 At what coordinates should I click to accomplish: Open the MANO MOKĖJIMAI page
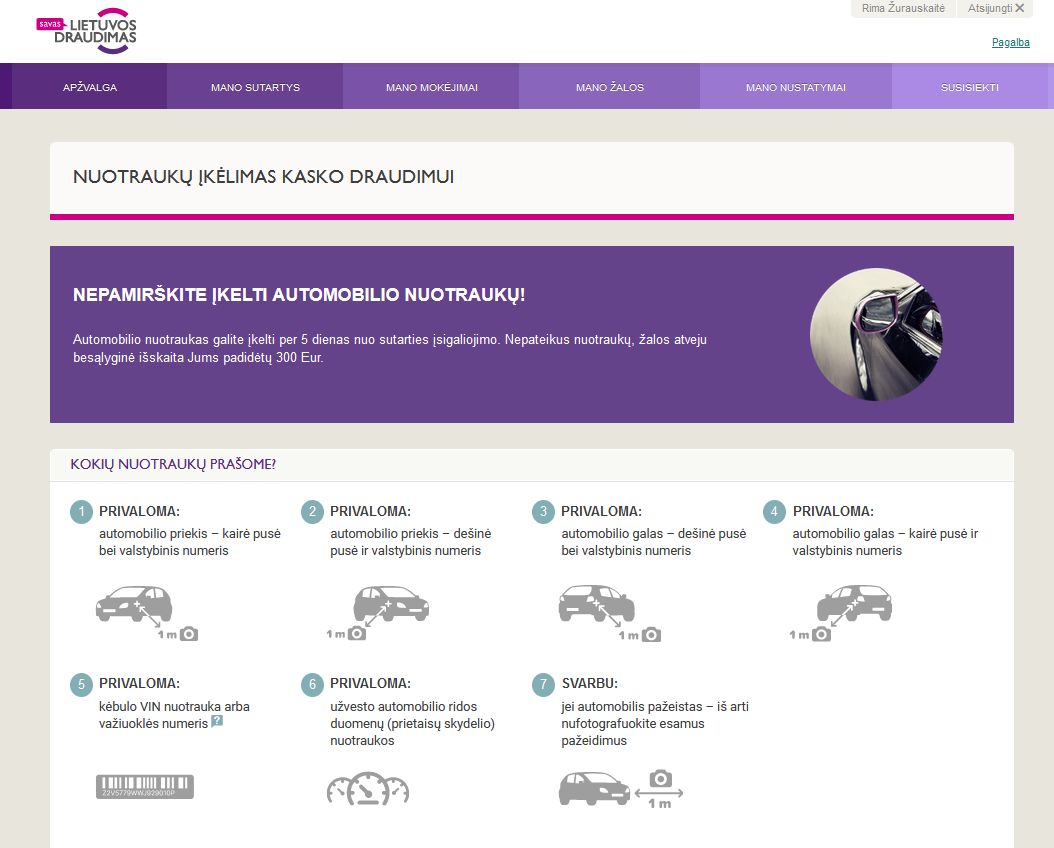click(x=430, y=86)
